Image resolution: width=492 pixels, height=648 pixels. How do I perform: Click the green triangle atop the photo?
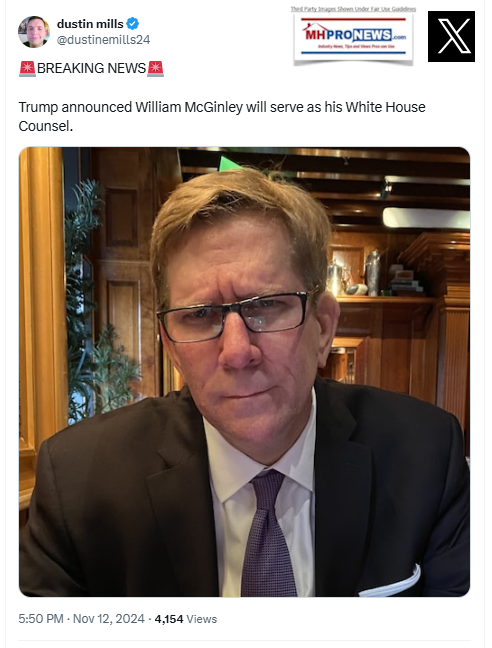(x=229, y=164)
